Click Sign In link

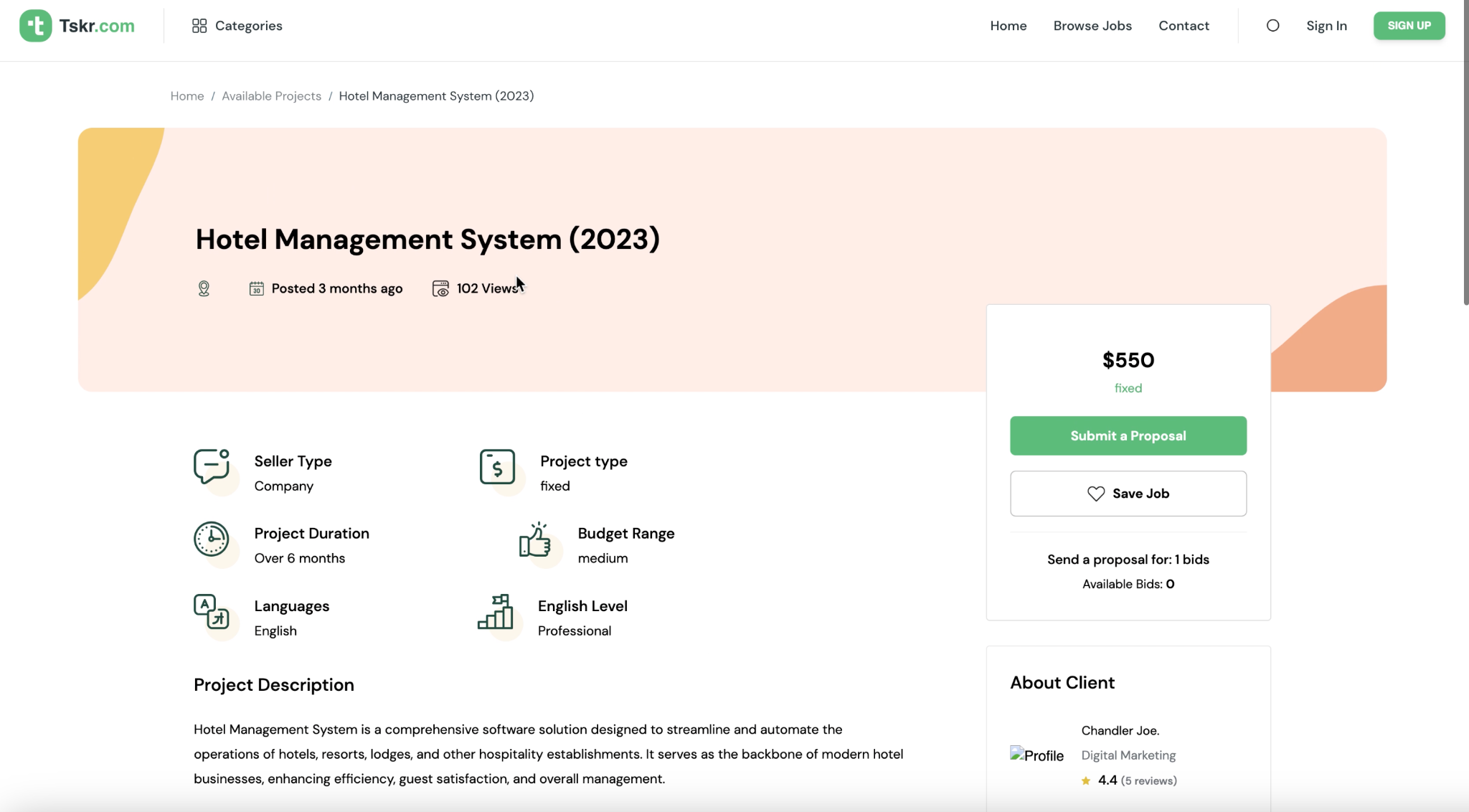[x=1326, y=26]
